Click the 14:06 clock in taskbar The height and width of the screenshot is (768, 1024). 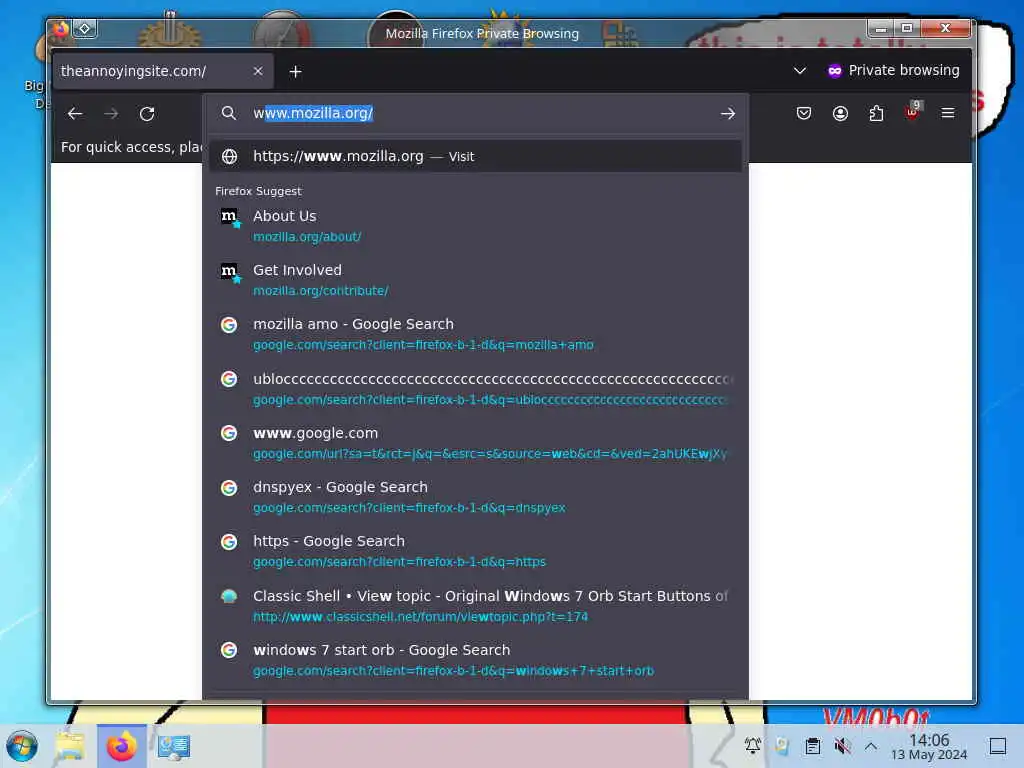929,746
